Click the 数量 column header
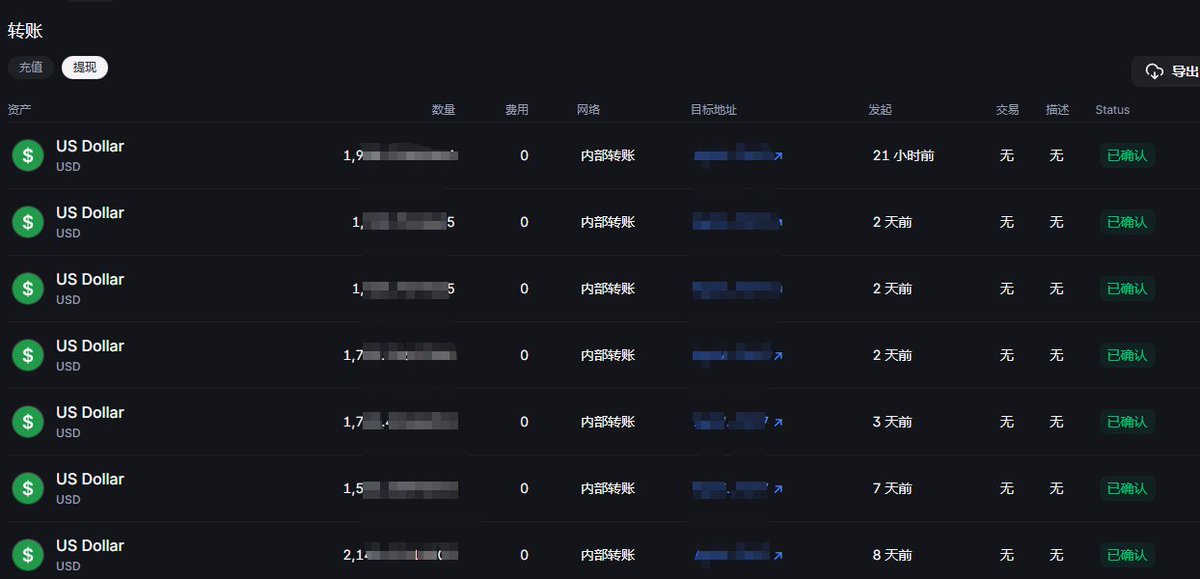 click(444, 109)
